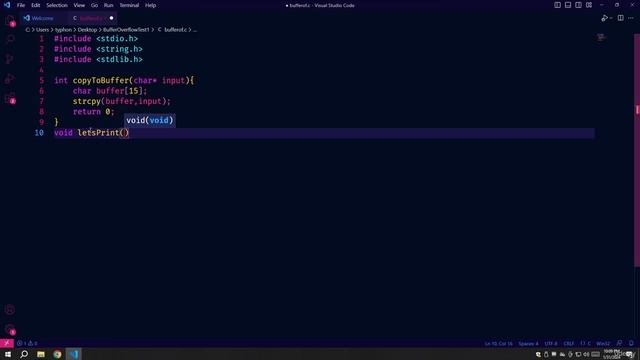The height and width of the screenshot is (360, 640).
Task: Click BufferOverflowTest1 breadcrumb segment
Action: click(x=126, y=30)
